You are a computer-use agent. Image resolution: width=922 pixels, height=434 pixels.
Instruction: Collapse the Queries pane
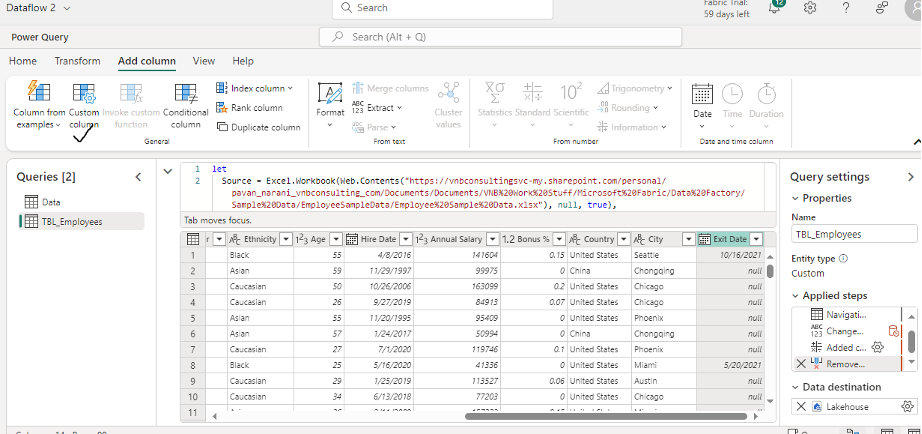138,177
